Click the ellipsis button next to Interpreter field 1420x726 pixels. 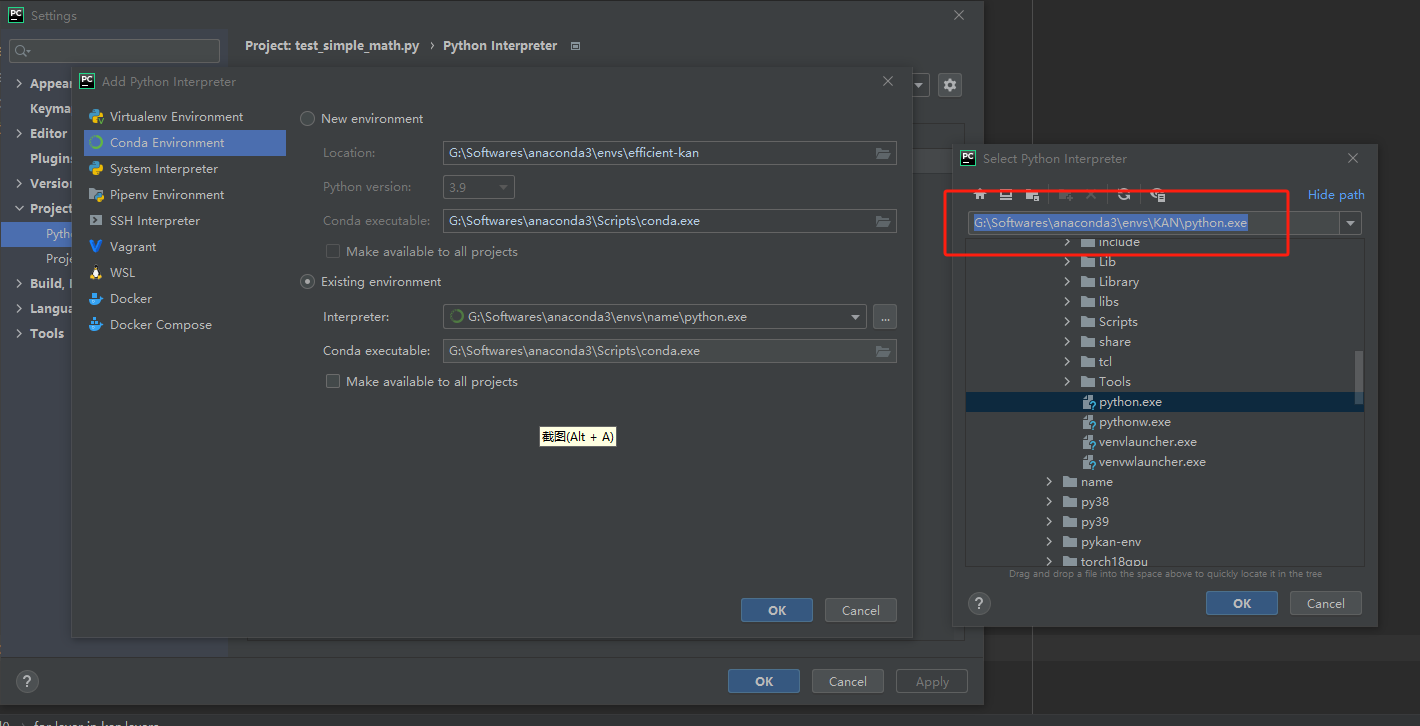[885, 317]
